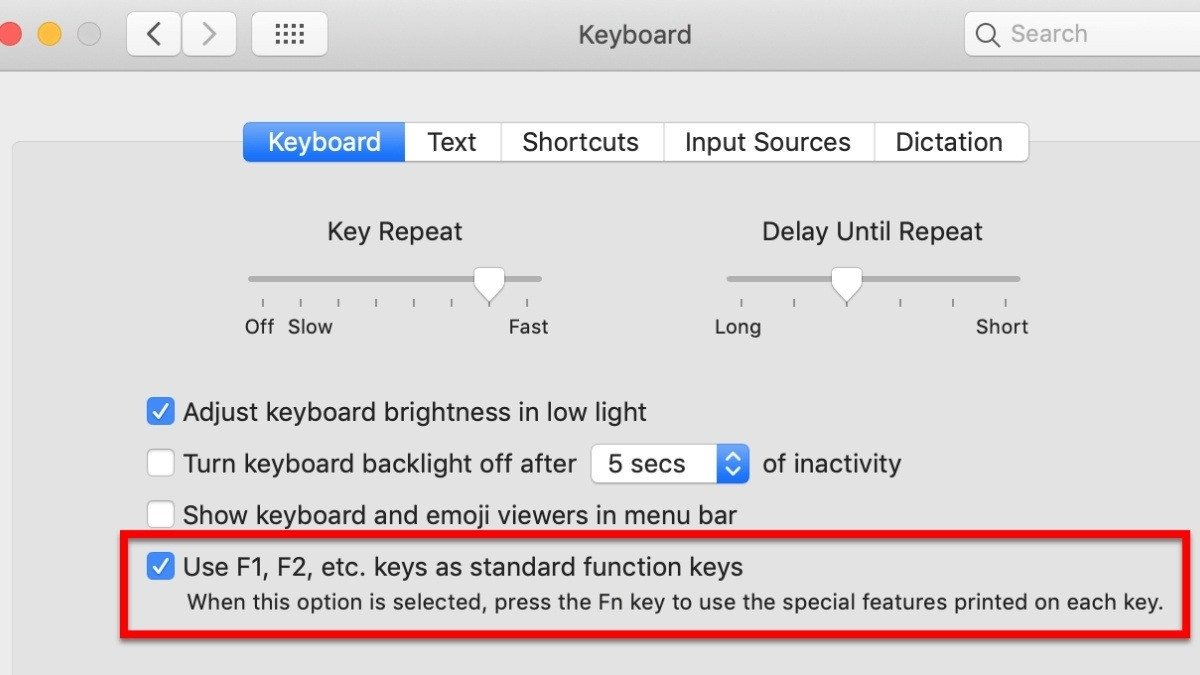Image resolution: width=1200 pixels, height=675 pixels.
Task: Switch to the Text tab
Action: [452, 142]
